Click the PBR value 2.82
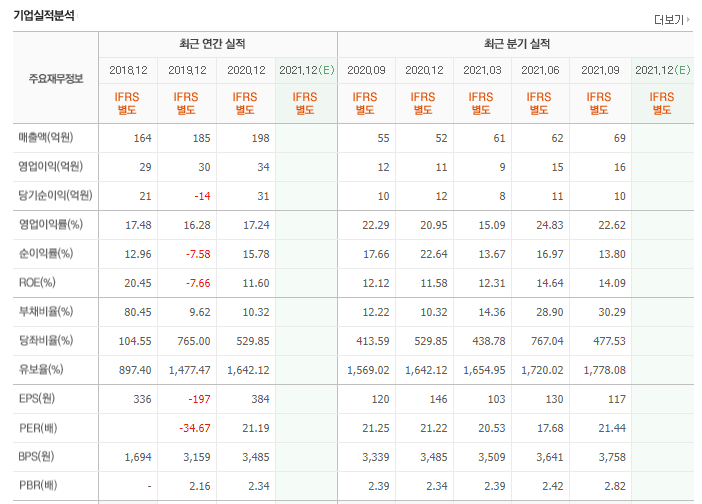The height and width of the screenshot is (504, 702). pos(615,486)
